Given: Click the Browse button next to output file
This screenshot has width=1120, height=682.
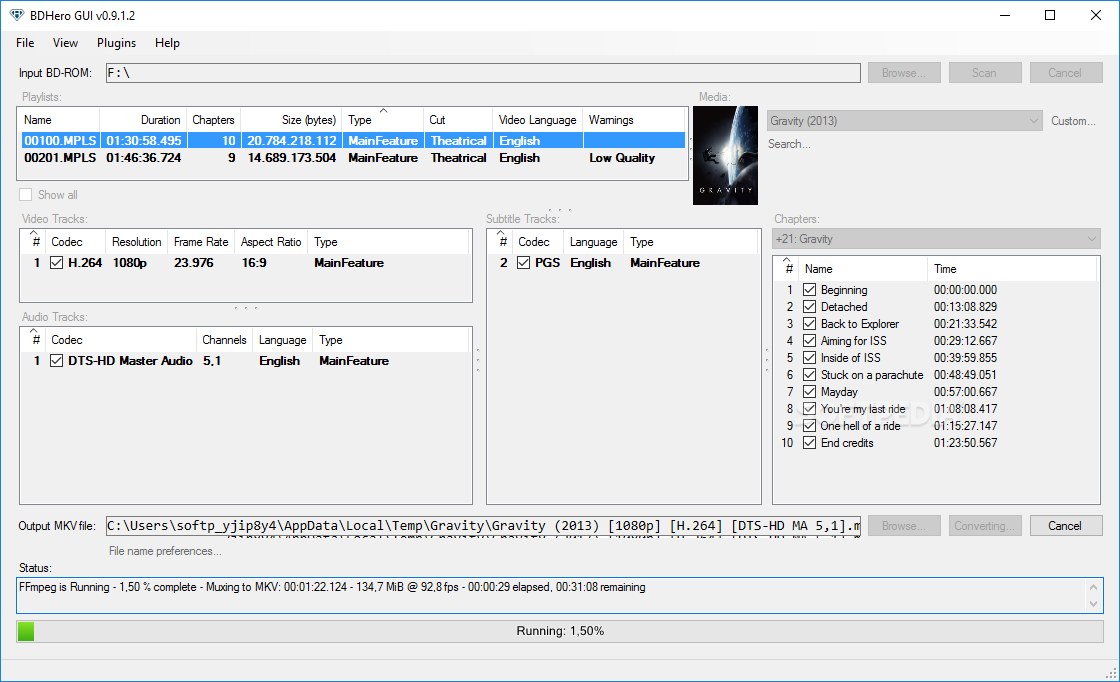Looking at the screenshot, I should [x=904, y=526].
